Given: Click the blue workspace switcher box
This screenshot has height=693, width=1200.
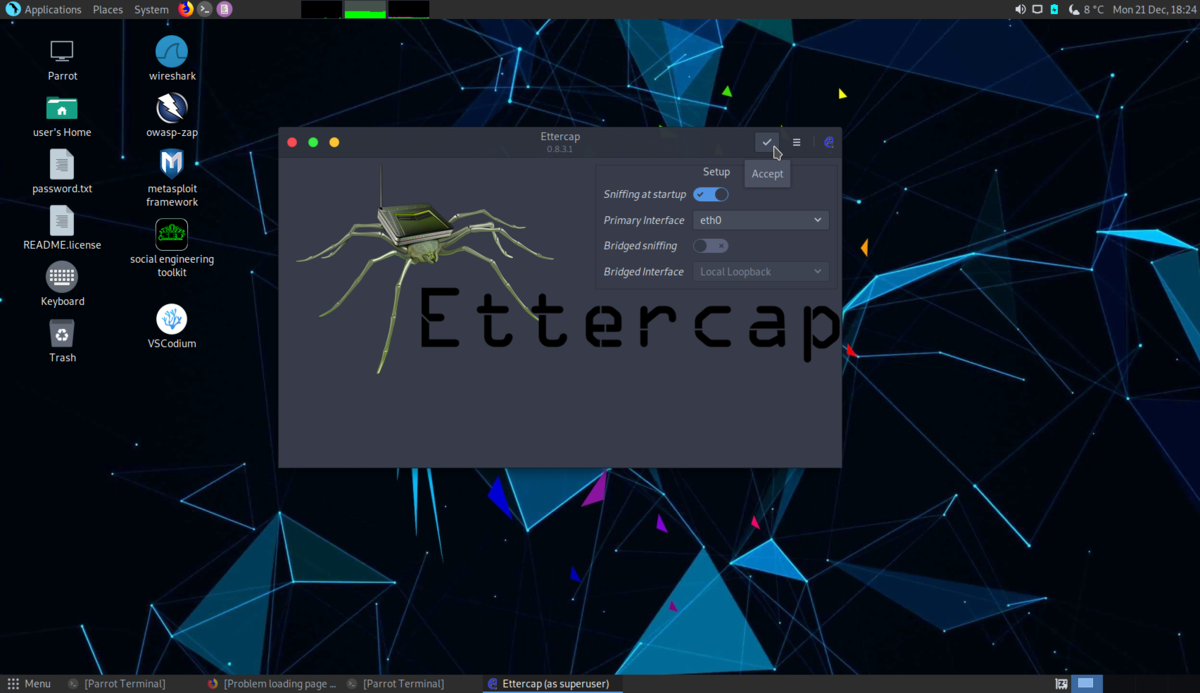Looking at the screenshot, I should 1086,684.
